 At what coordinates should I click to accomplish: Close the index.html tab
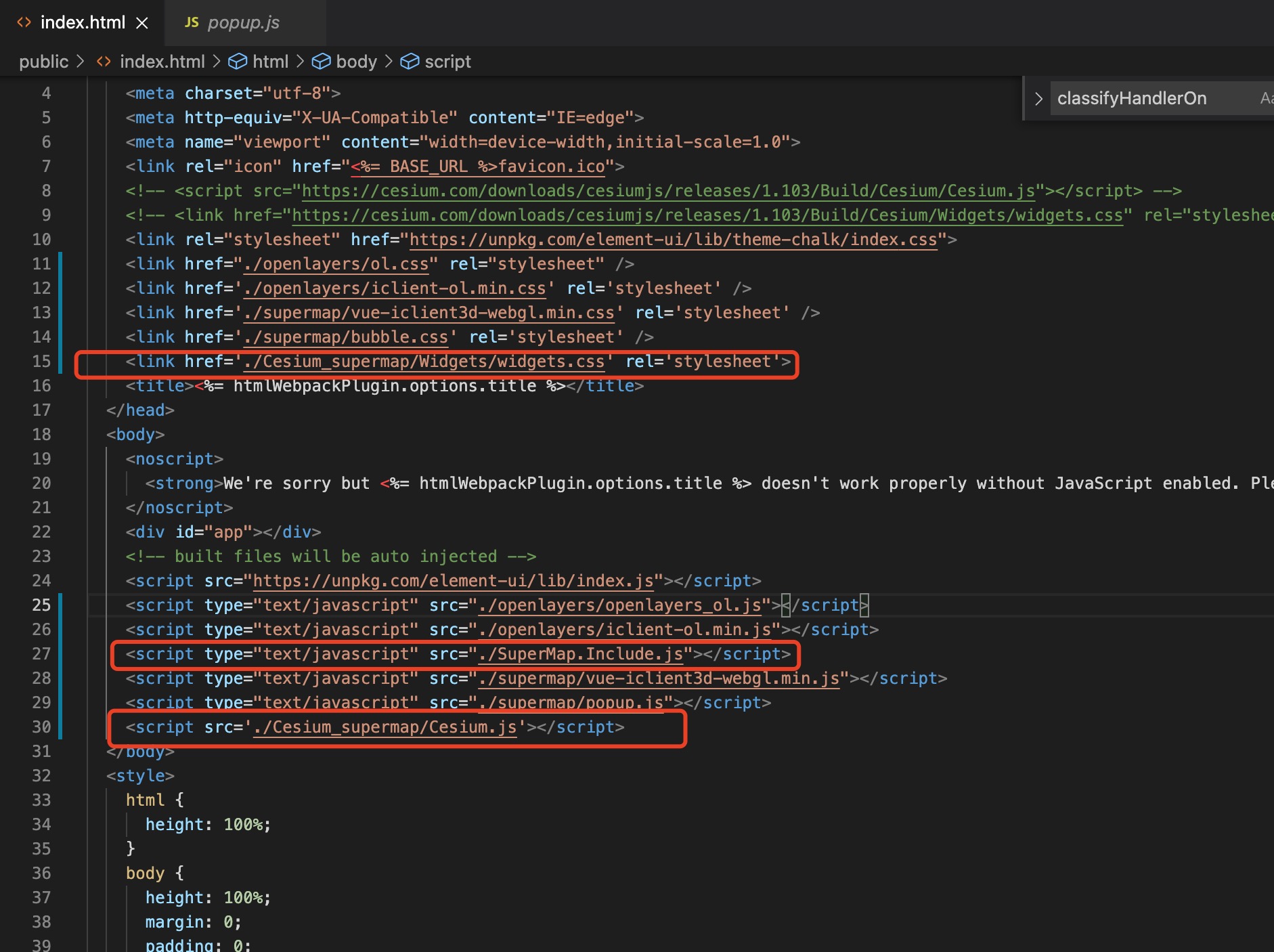coord(142,23)
